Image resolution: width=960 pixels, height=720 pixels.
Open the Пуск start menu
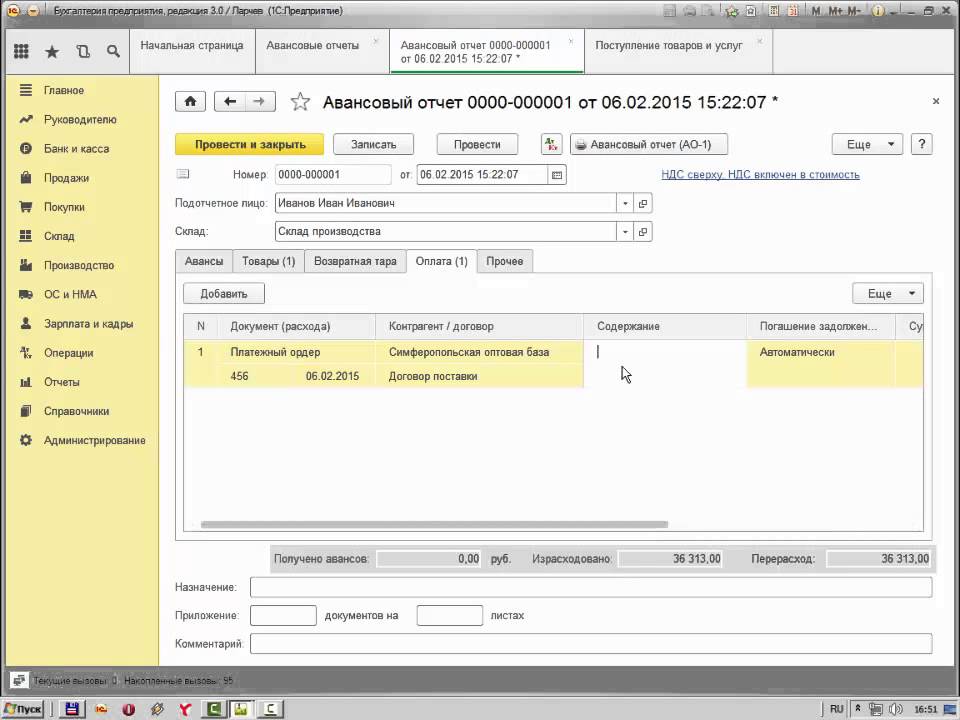pos(24,709)
